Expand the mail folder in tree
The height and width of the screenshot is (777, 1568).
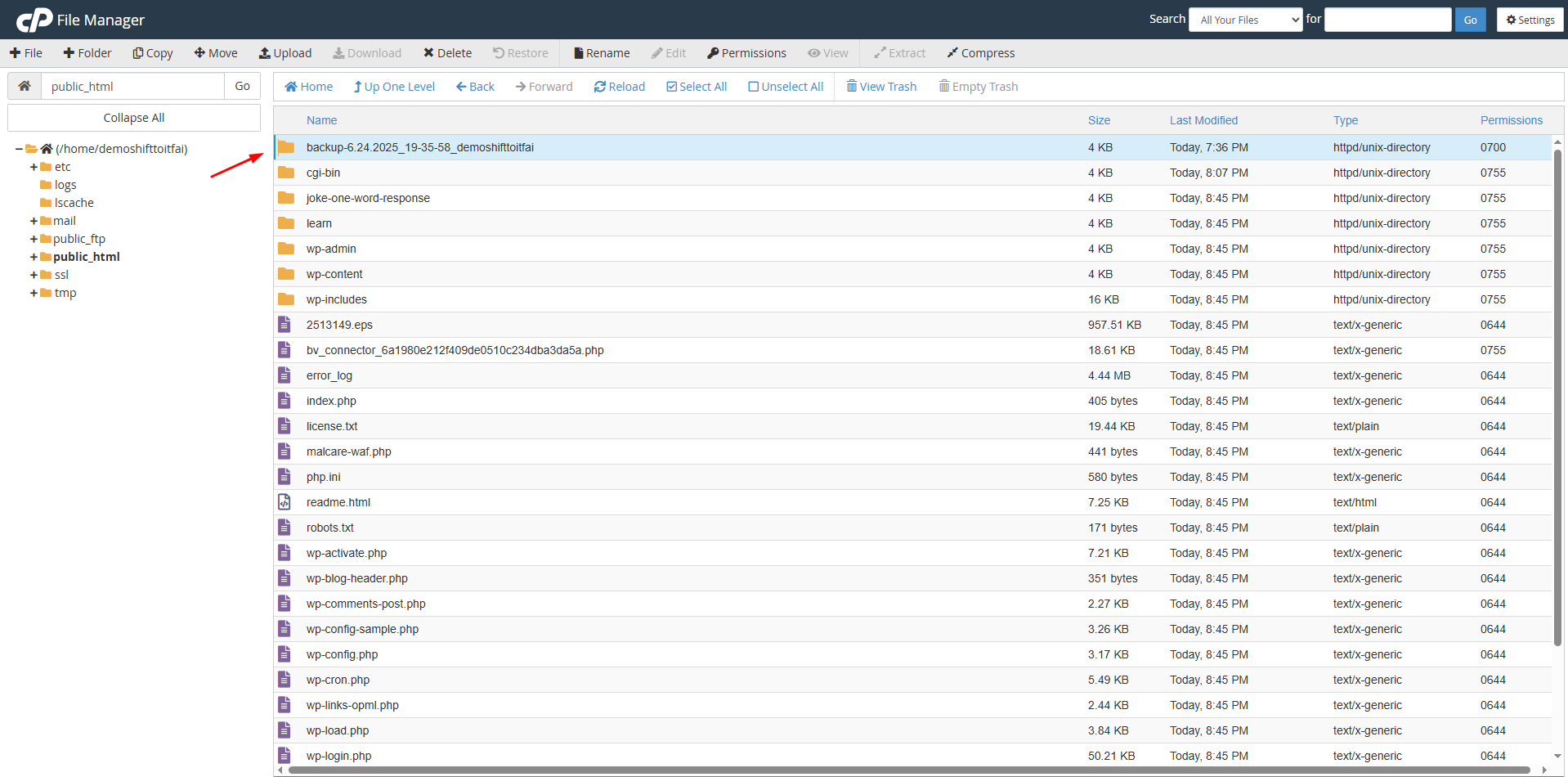coord(34,221)
